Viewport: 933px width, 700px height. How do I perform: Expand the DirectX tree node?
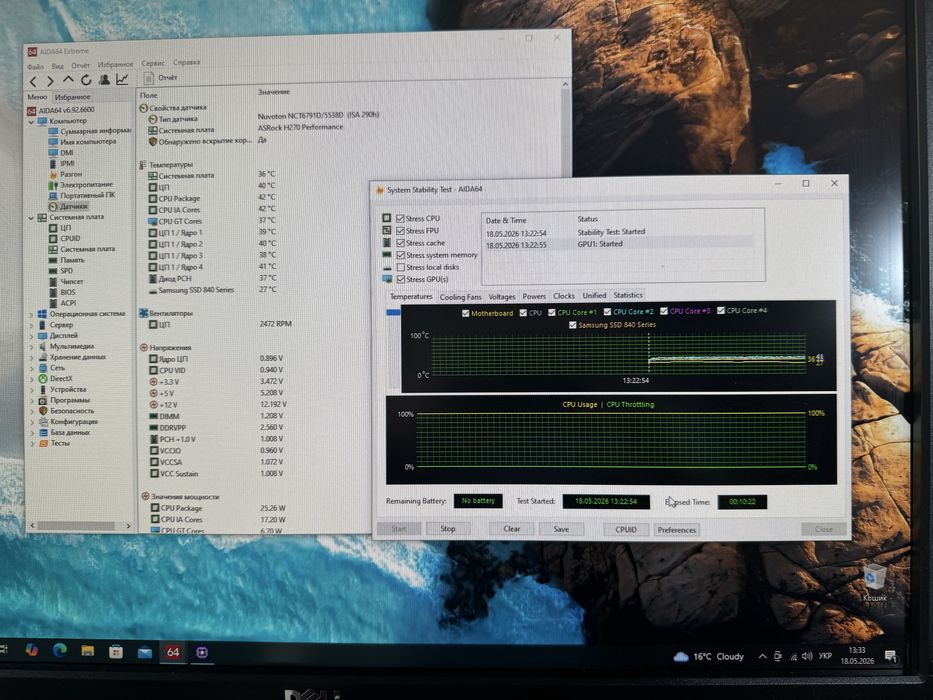click(31, 379)
